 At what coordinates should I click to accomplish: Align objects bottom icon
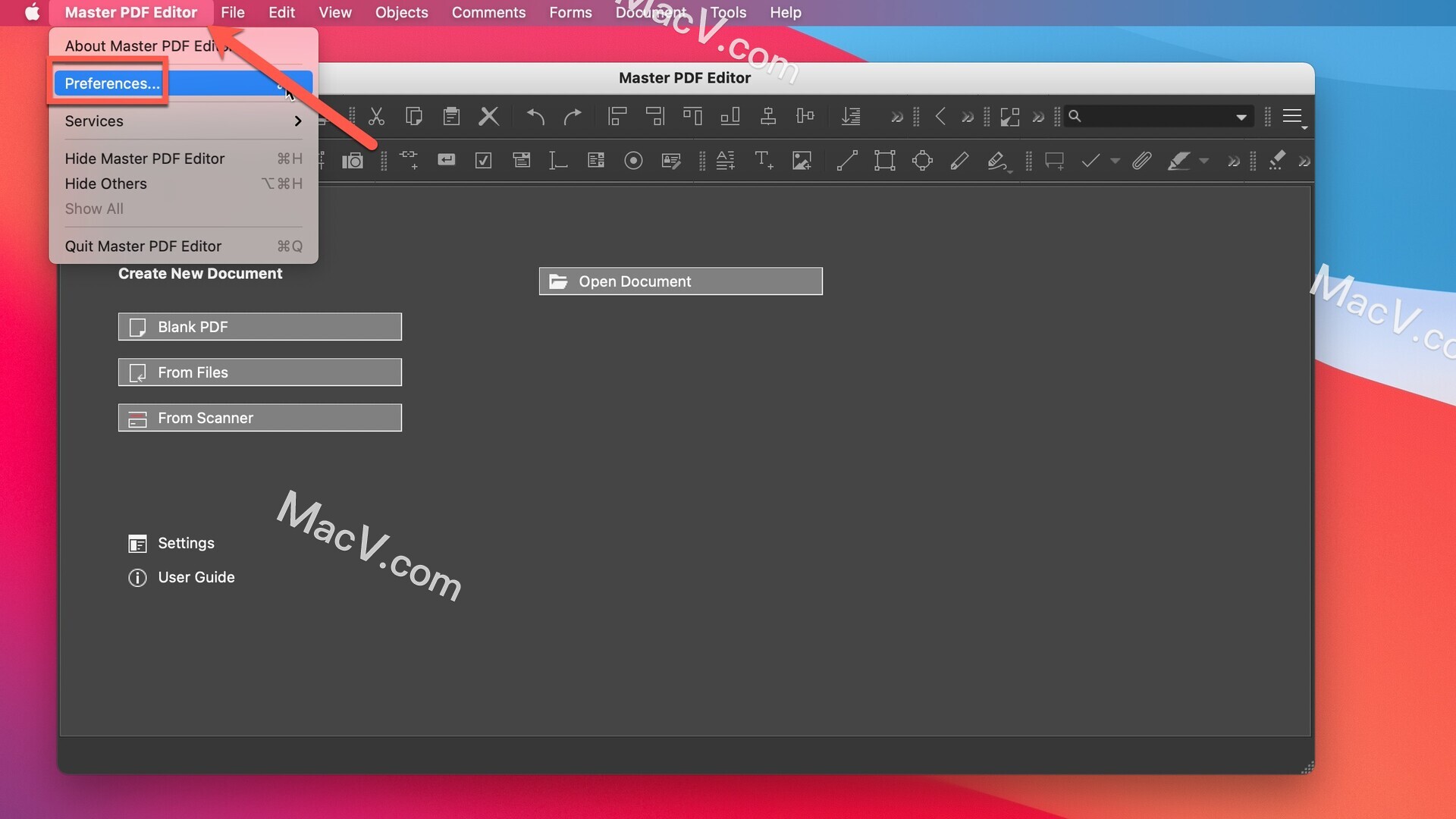[730, 116]
